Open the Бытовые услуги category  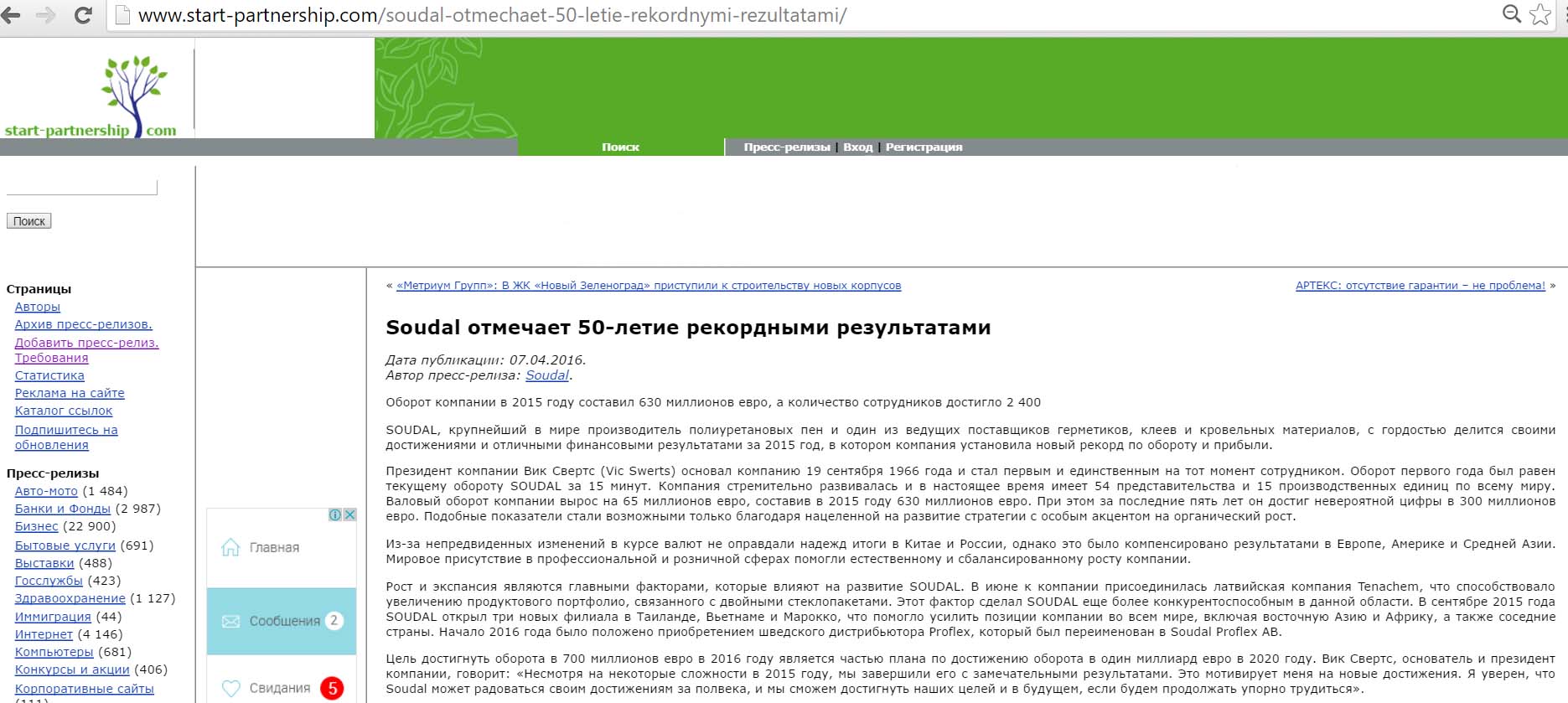point(65,545)
